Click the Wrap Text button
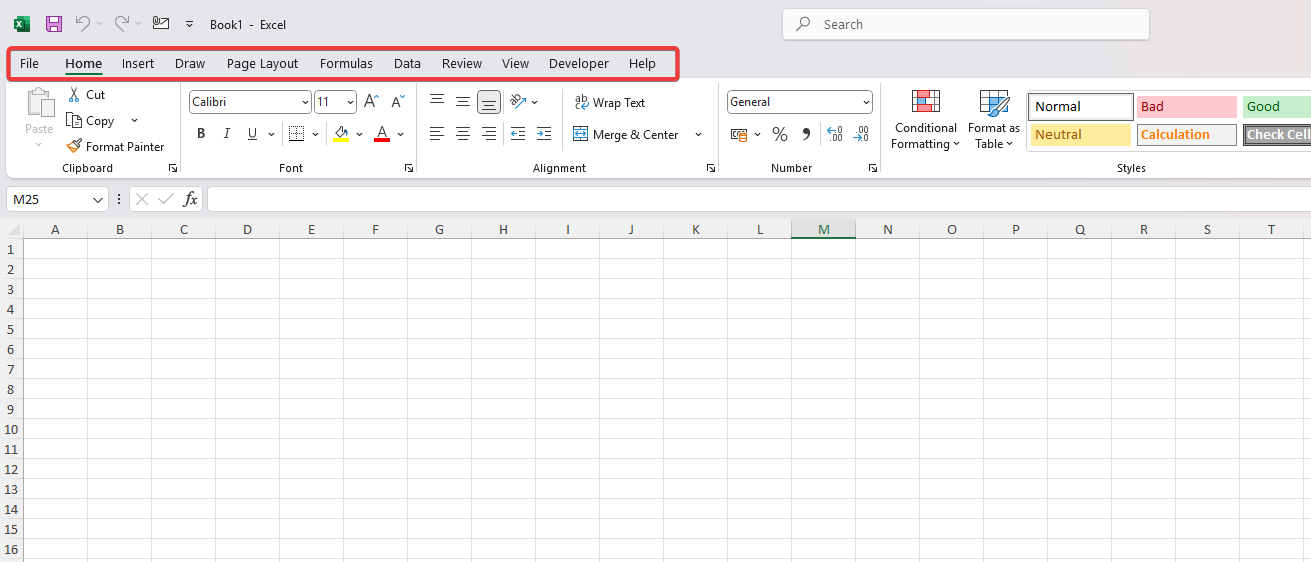 coord(610,102)
